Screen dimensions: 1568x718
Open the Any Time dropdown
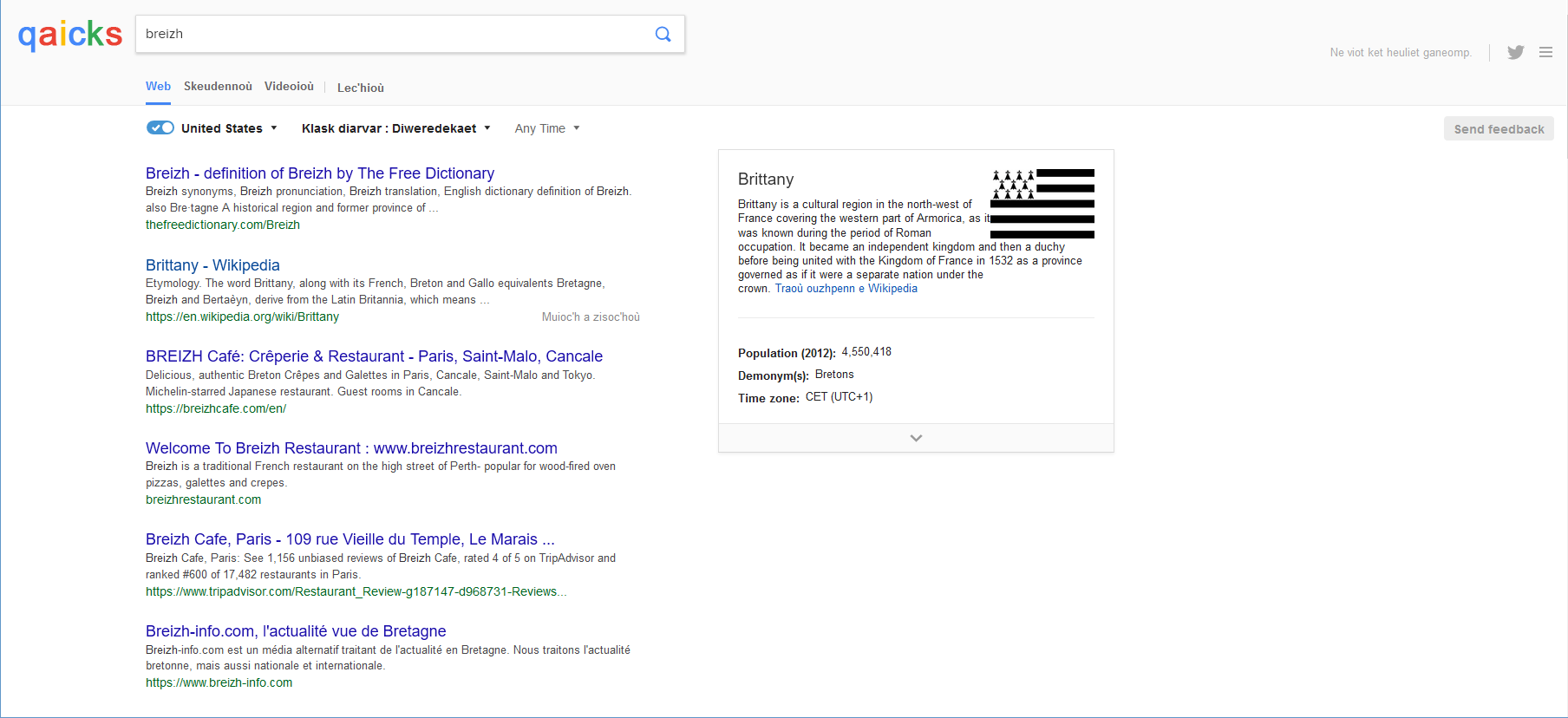[547, 128]
